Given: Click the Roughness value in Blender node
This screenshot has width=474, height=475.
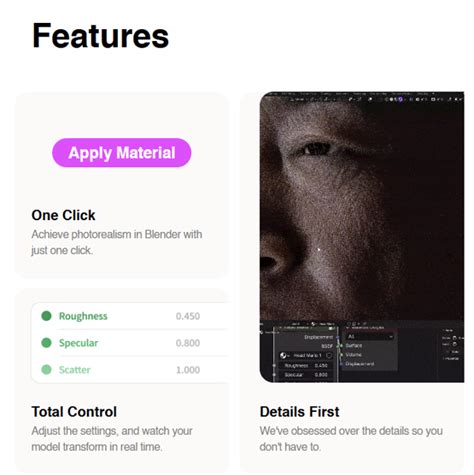Looking at the screenshot, I should 321,366.
